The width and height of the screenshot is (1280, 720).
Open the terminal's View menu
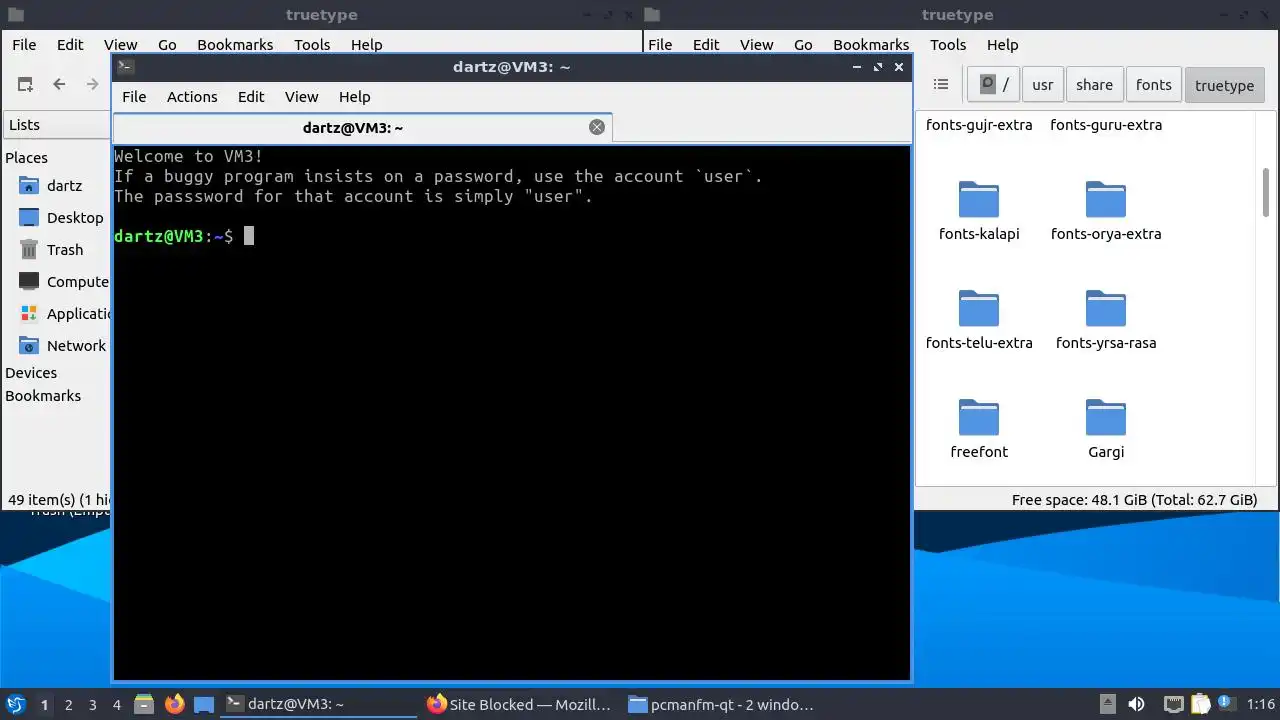pos(301,97)
